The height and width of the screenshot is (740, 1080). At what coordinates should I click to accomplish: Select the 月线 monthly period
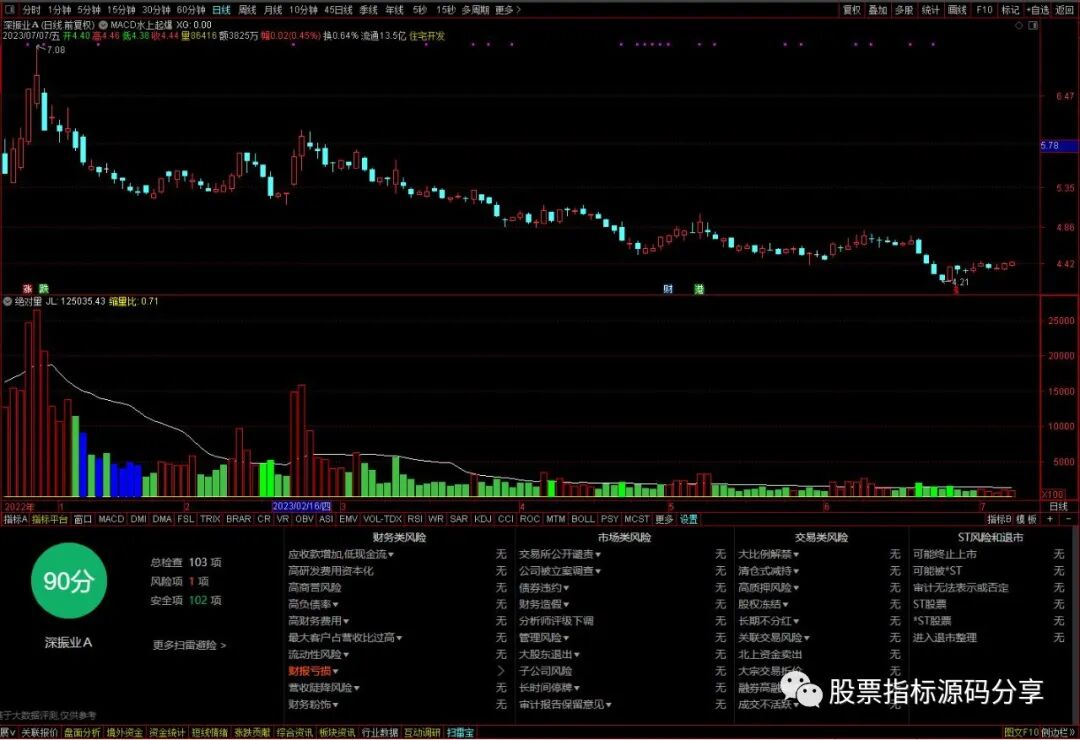273,10
